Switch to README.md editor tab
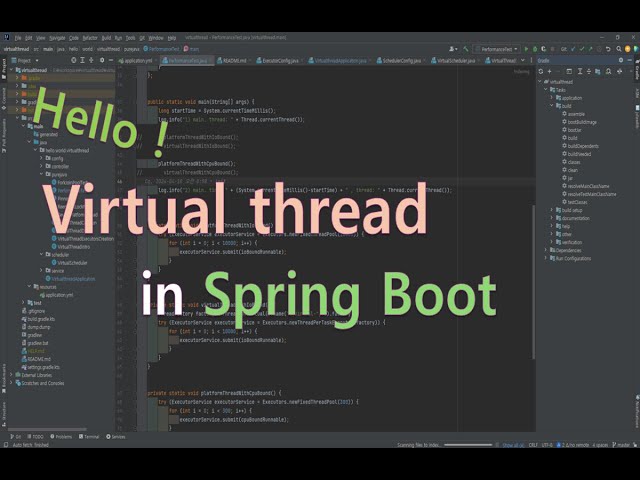This screenshot has width=640, height=480. point(232,60)
